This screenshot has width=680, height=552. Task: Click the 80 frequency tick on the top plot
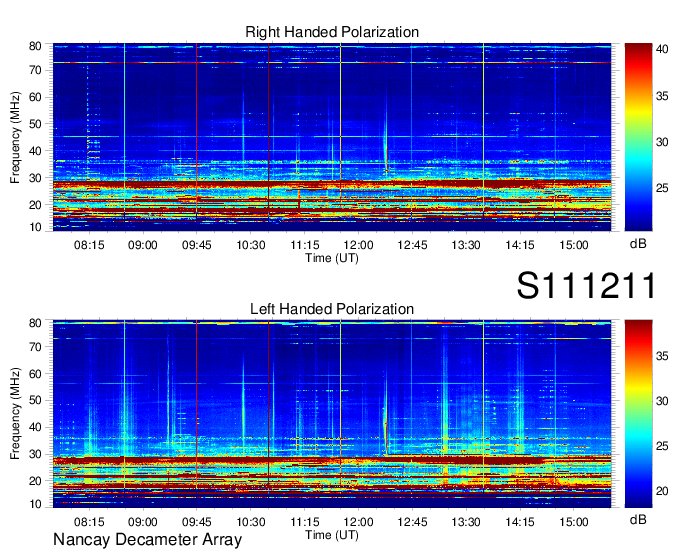35,46
